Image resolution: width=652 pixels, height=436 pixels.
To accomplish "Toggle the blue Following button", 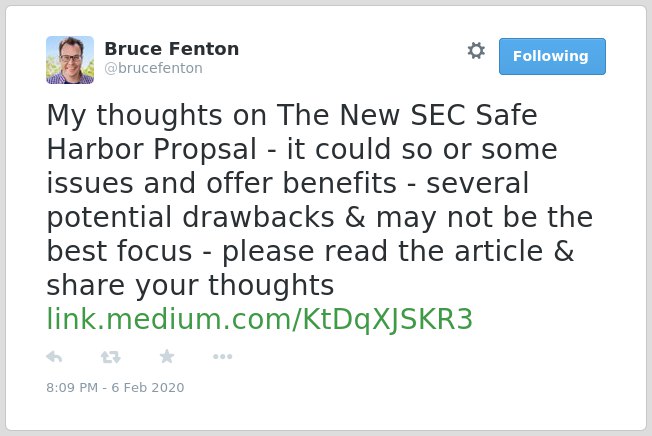I will 552,56.
